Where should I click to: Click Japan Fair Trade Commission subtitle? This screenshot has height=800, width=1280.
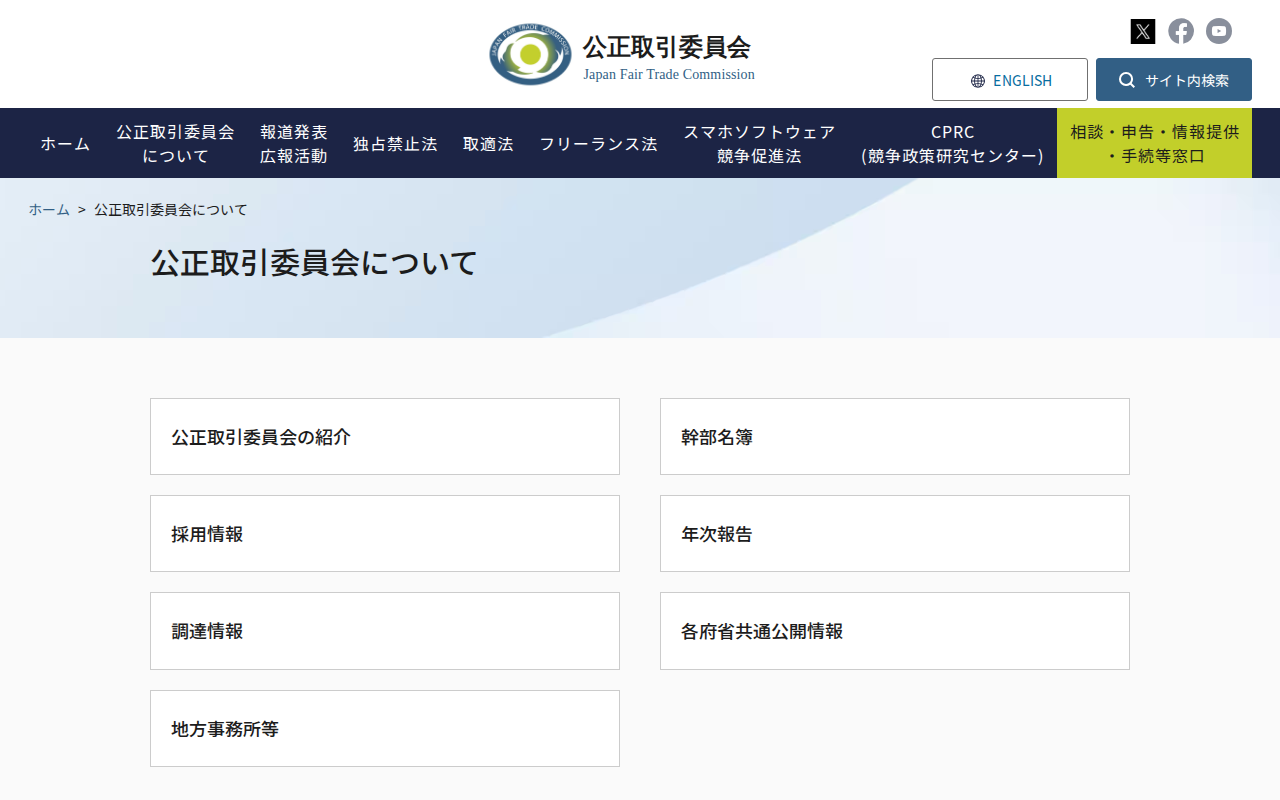click(669, 75)
